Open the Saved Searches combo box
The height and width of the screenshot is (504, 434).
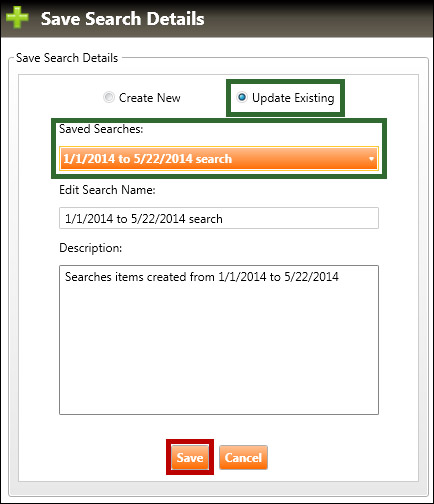[x=219, y=159]
